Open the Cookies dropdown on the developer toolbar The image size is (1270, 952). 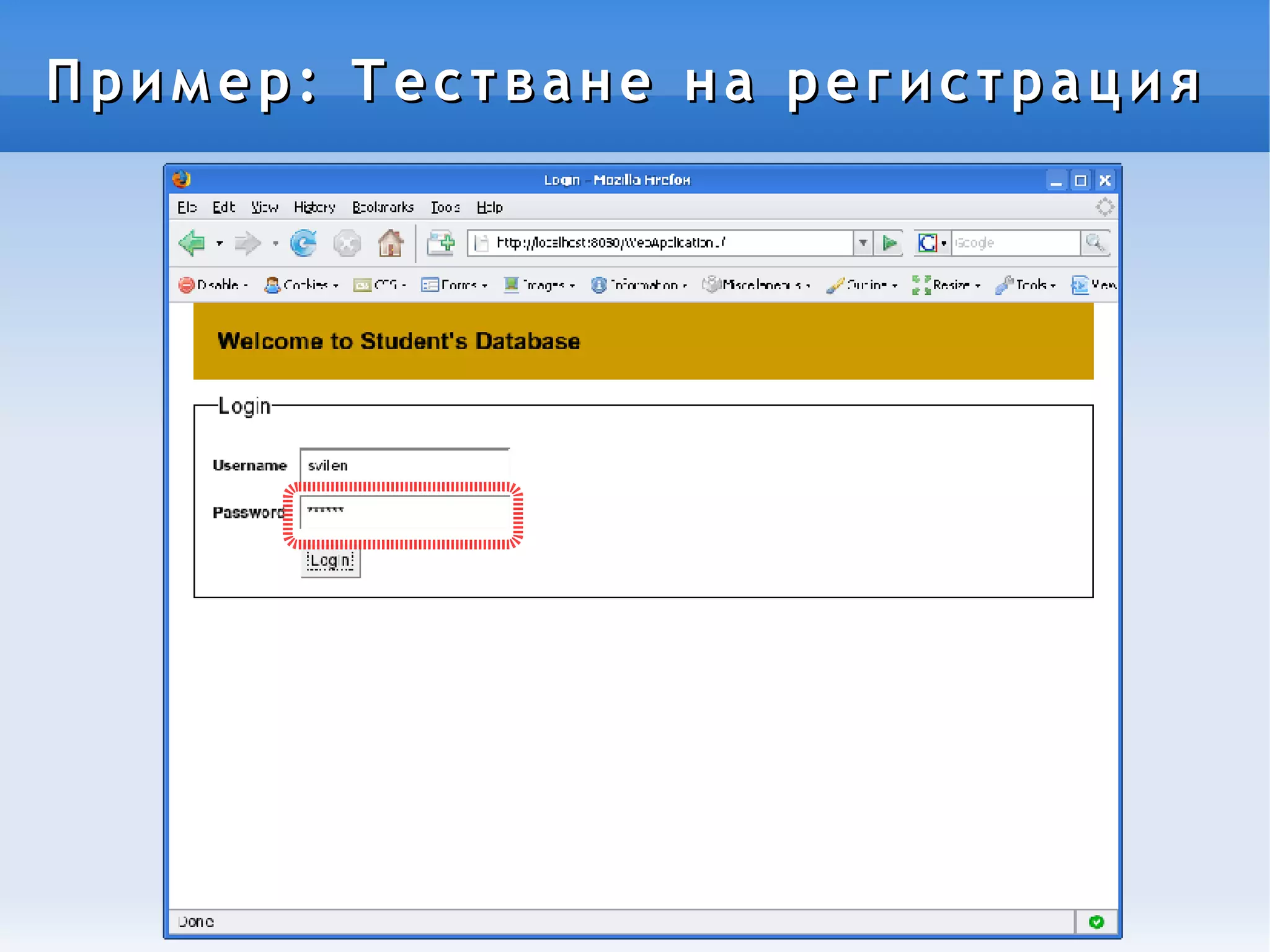tap(301, 285)
